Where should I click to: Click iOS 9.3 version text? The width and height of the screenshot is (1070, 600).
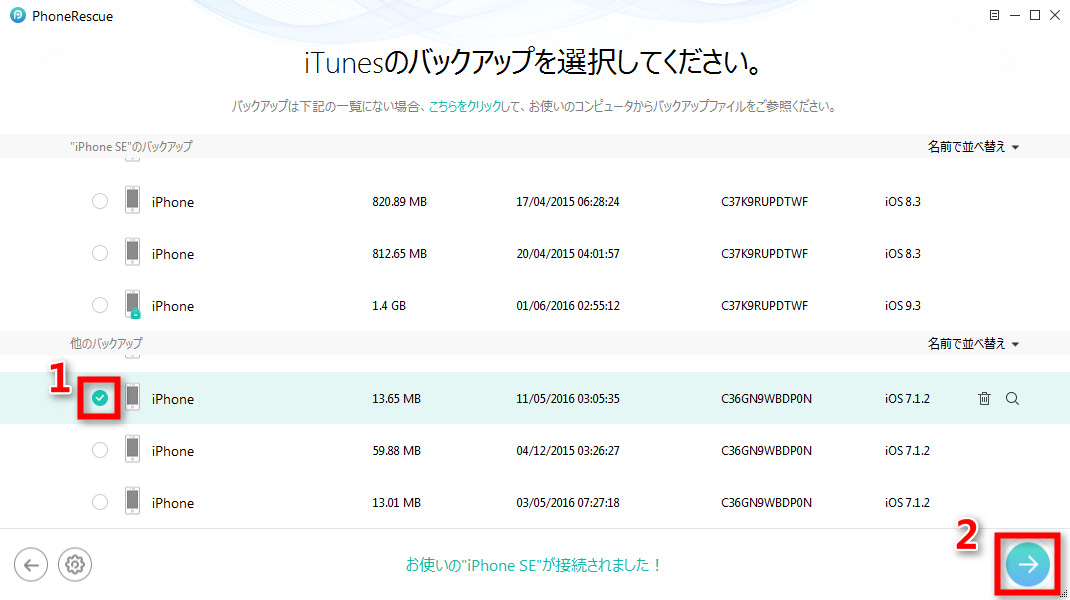point(903,306)
